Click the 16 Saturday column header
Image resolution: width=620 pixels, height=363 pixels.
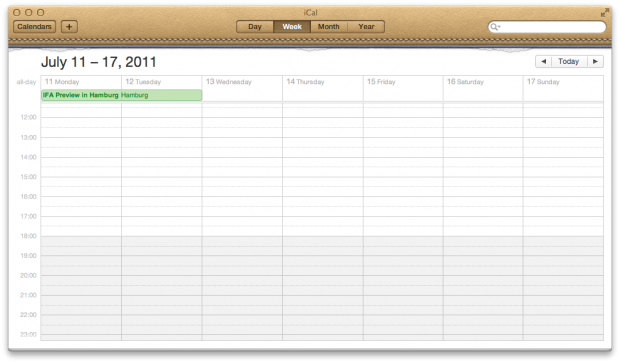(x=465, y=82)
